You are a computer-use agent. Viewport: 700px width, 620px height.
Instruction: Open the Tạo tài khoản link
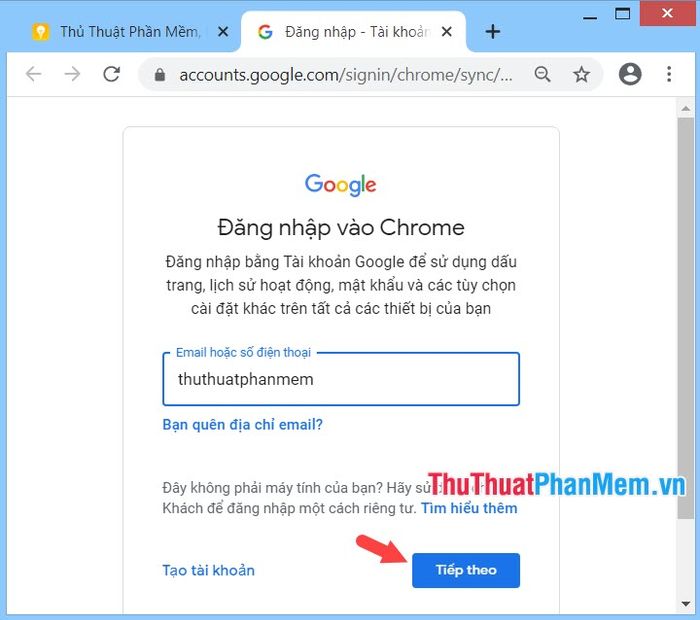pos(208,570)
